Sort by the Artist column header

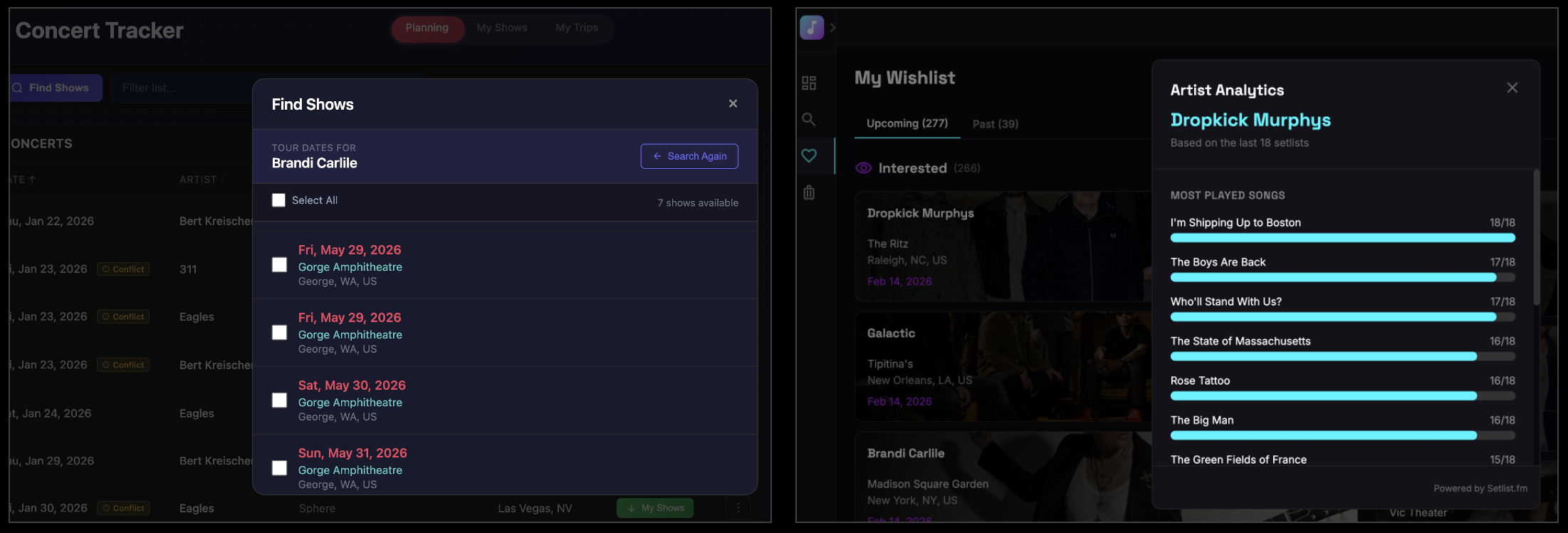coord(201,179)
